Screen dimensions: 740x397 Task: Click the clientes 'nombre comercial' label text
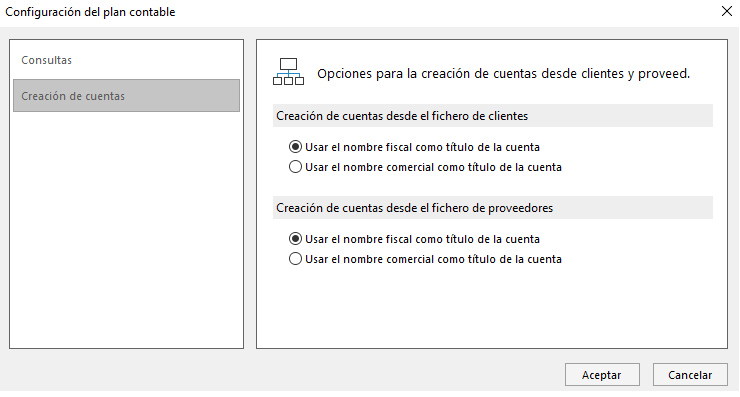pos(433,167)
